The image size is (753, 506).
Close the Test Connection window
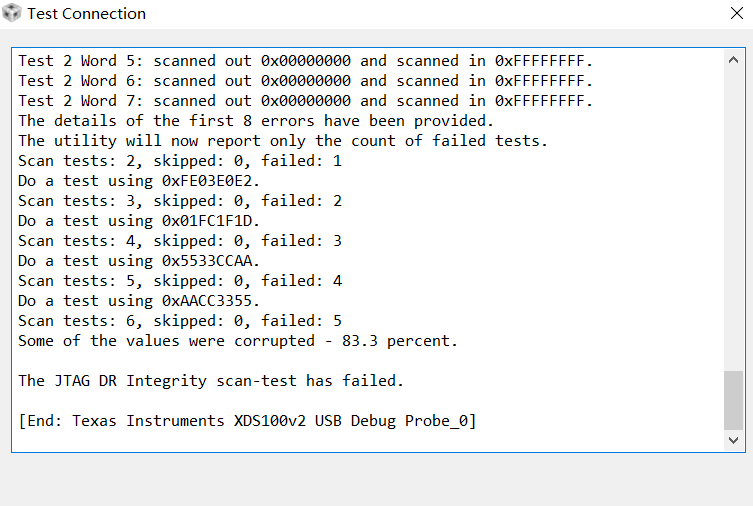pyautogui.click(x=733, y=14)
